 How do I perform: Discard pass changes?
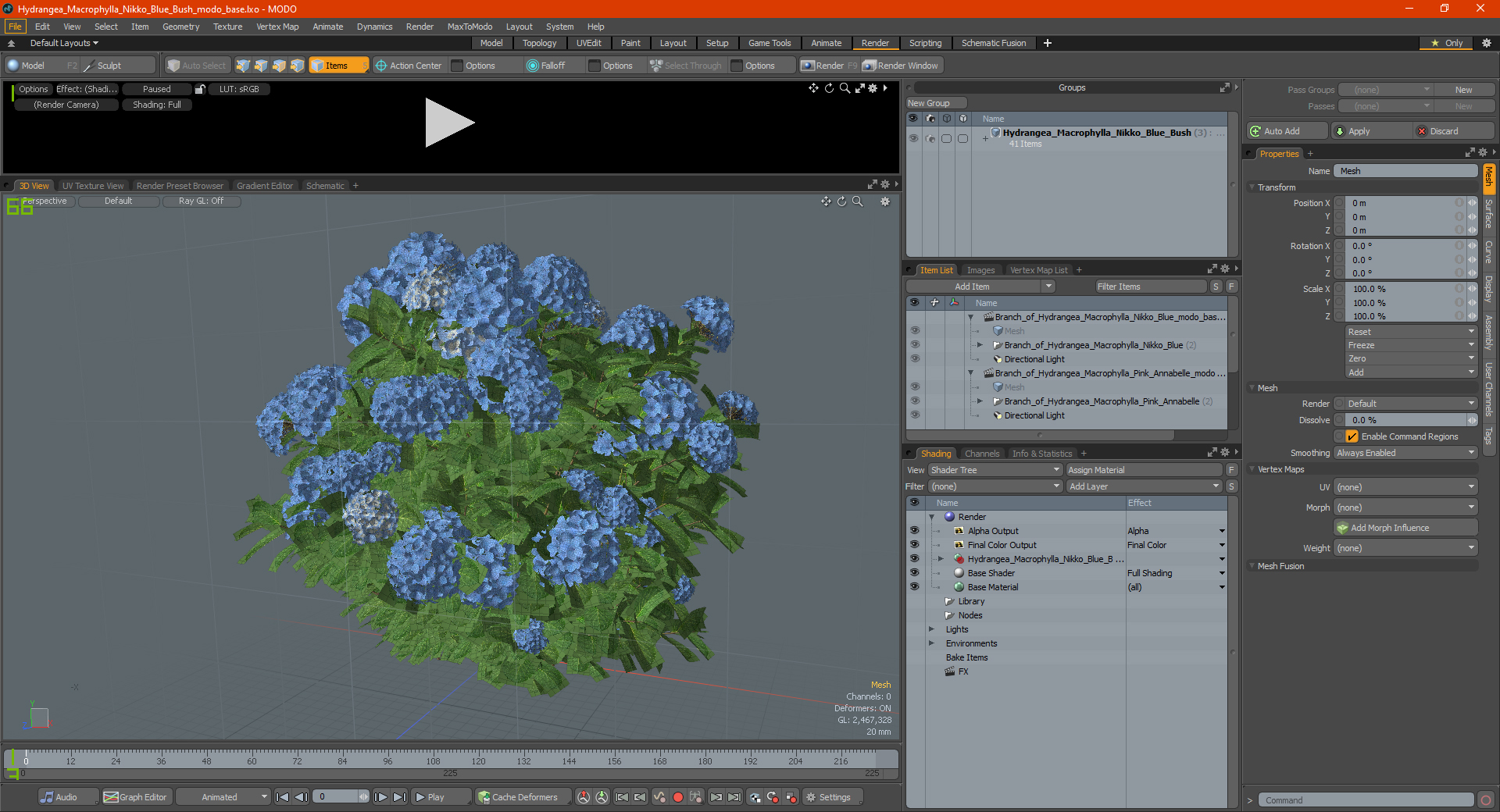pyautogui.click(x=1455, y=131)
